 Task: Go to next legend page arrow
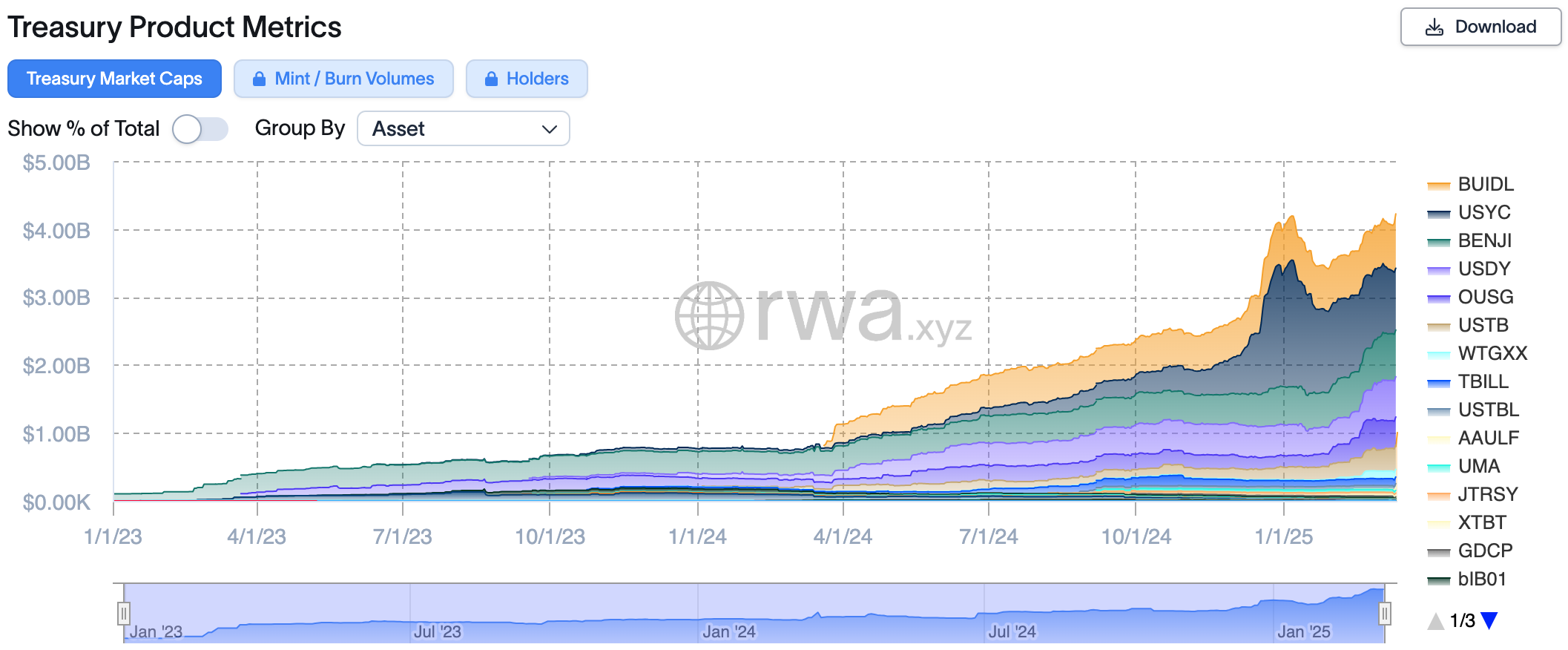[1489, 620]
